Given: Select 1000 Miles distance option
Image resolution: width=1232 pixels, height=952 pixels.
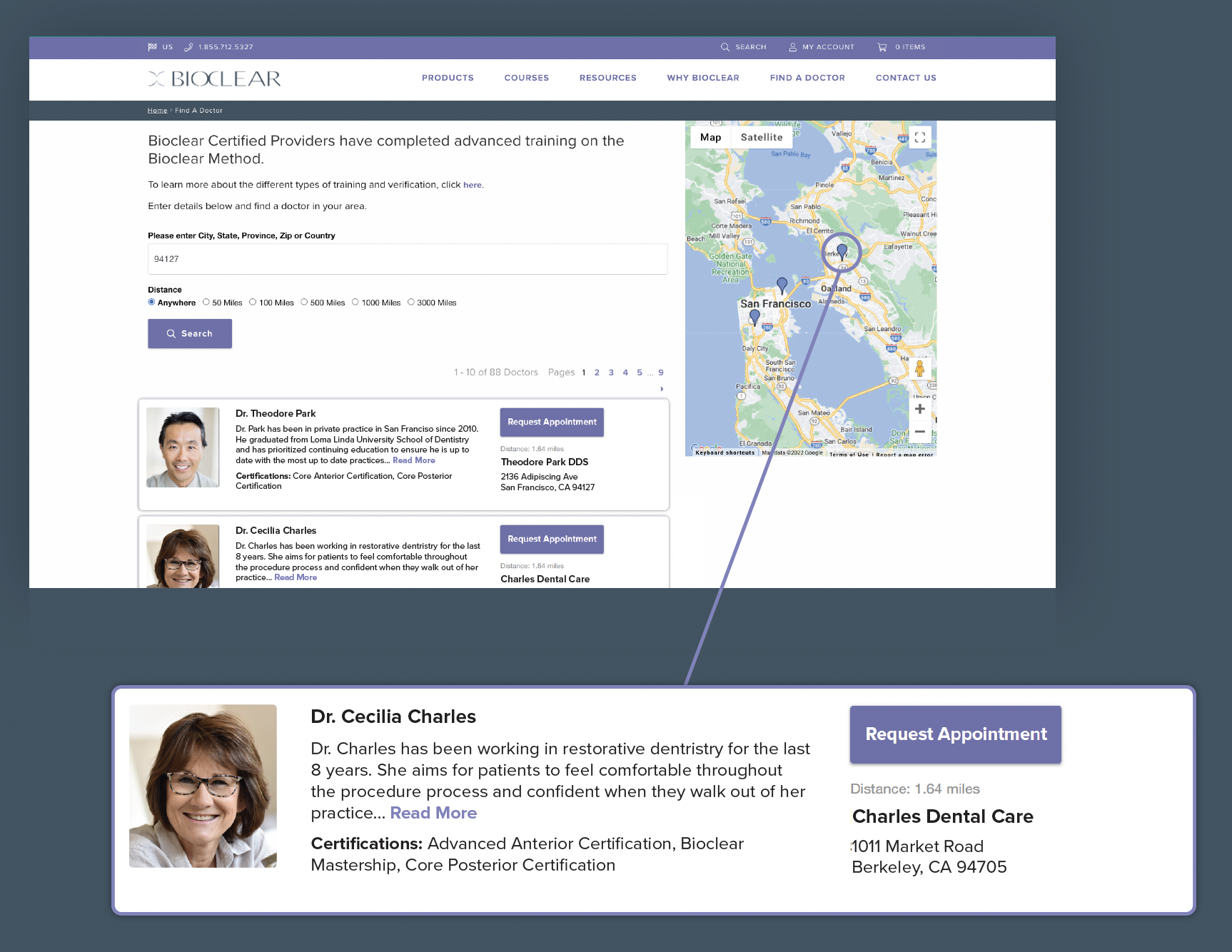Looking at the screenshot, I should (355, 302).
